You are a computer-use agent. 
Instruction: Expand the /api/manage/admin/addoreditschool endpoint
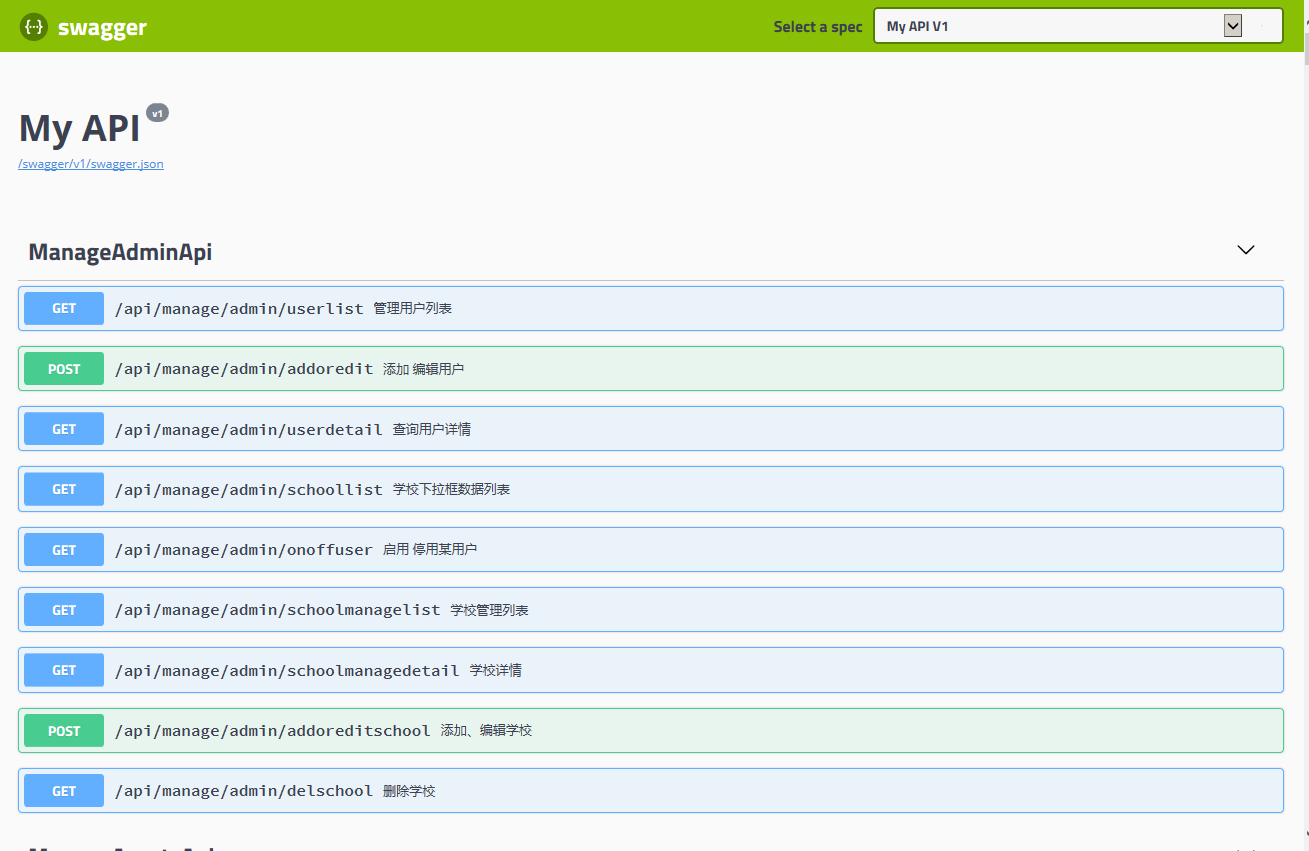click(x=651, y=731)
